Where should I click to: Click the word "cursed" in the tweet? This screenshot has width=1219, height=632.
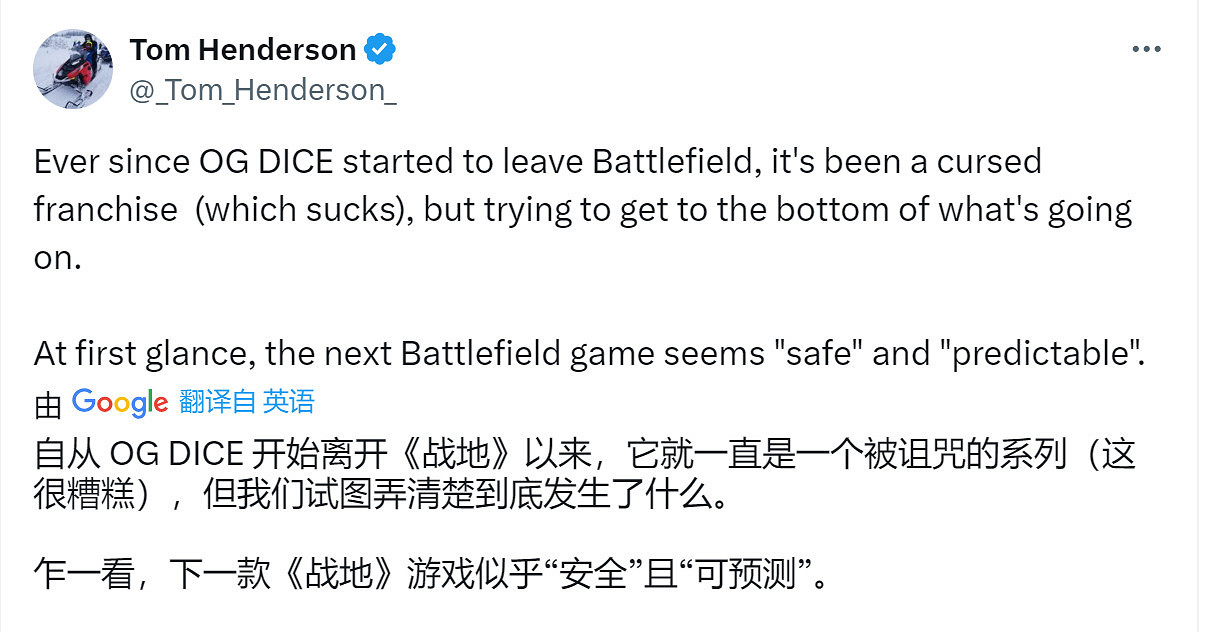960,162
